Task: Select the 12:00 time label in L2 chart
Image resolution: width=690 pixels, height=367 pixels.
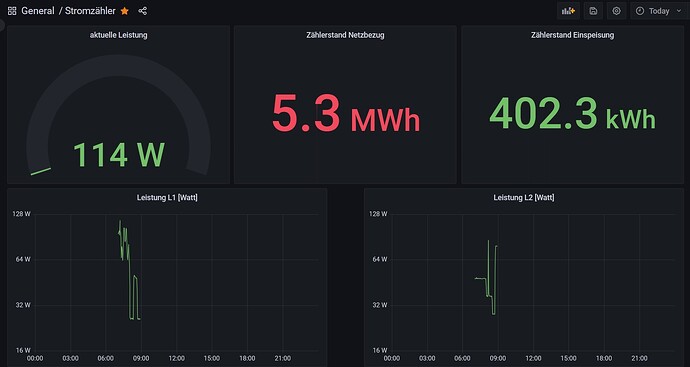Action: [533, 359]
